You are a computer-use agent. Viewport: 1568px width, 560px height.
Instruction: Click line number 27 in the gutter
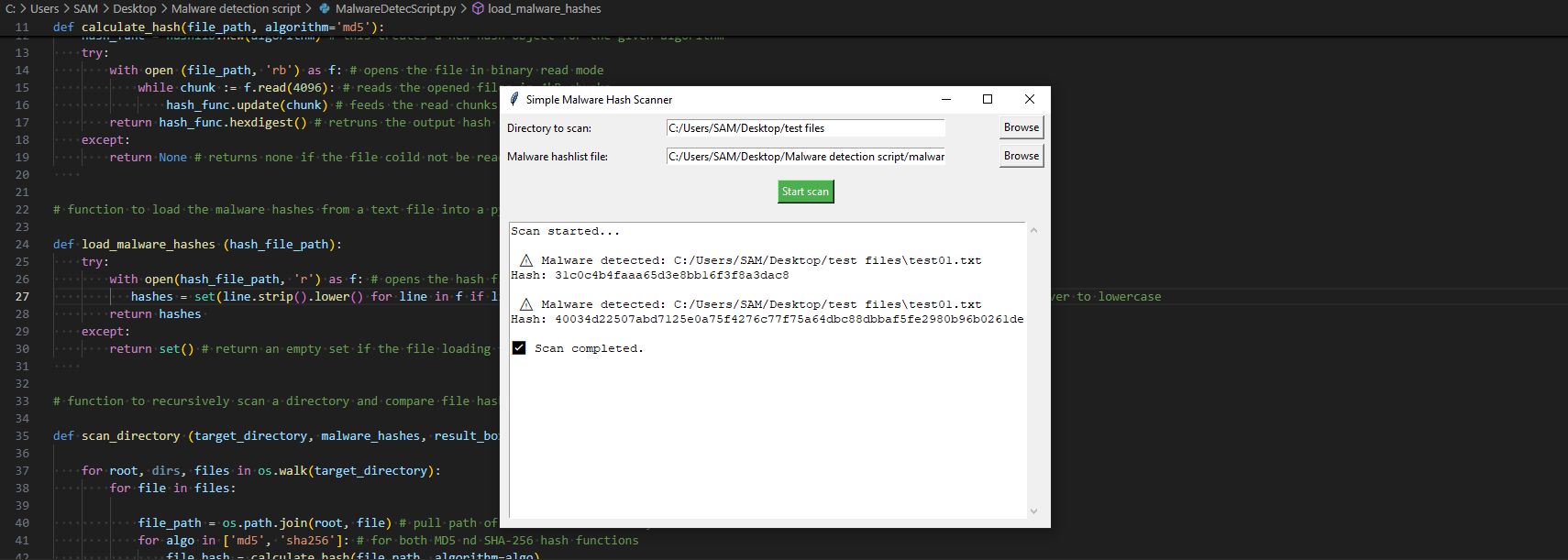coord(22,296)
